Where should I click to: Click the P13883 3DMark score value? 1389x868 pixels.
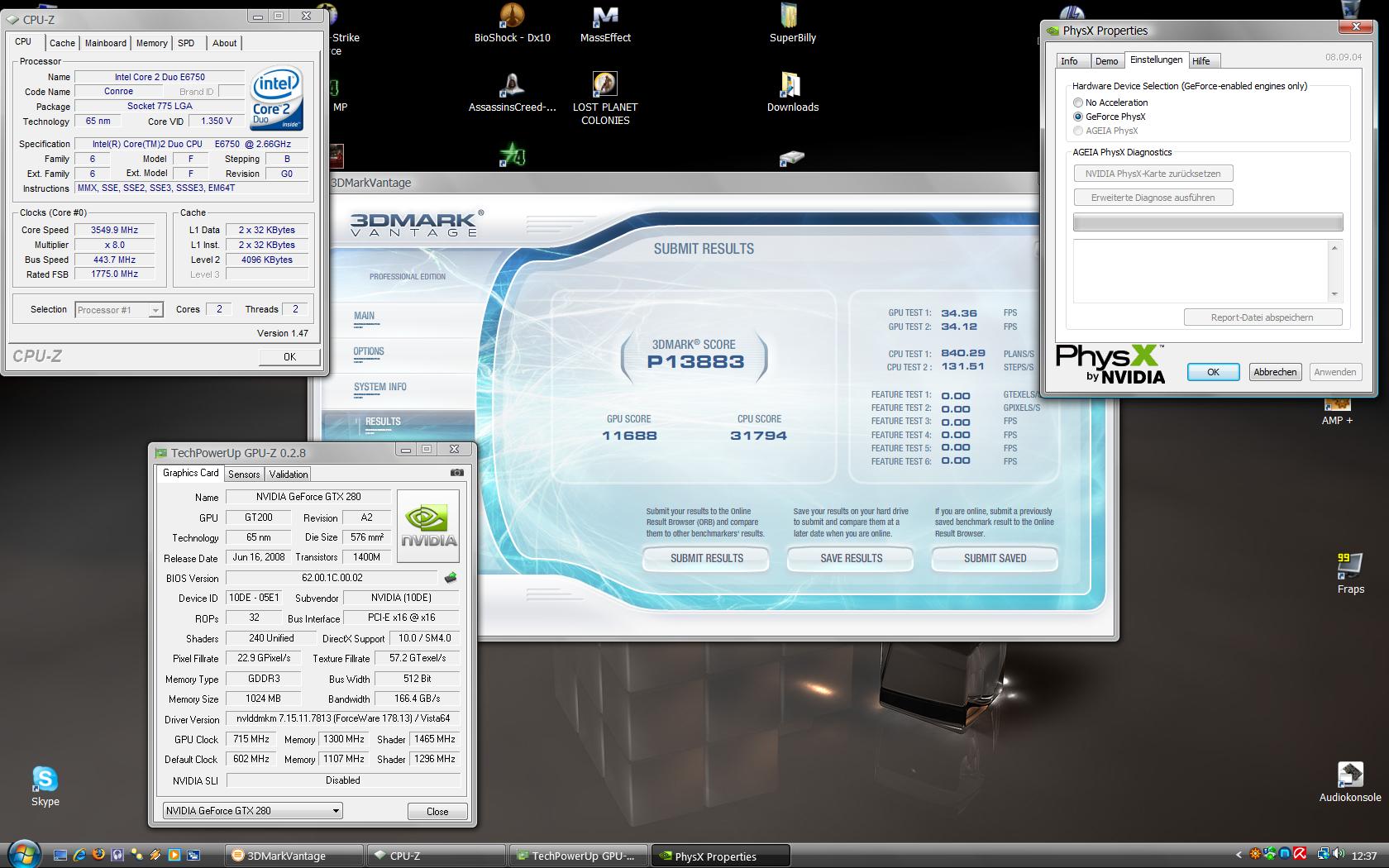coord(695,362)
